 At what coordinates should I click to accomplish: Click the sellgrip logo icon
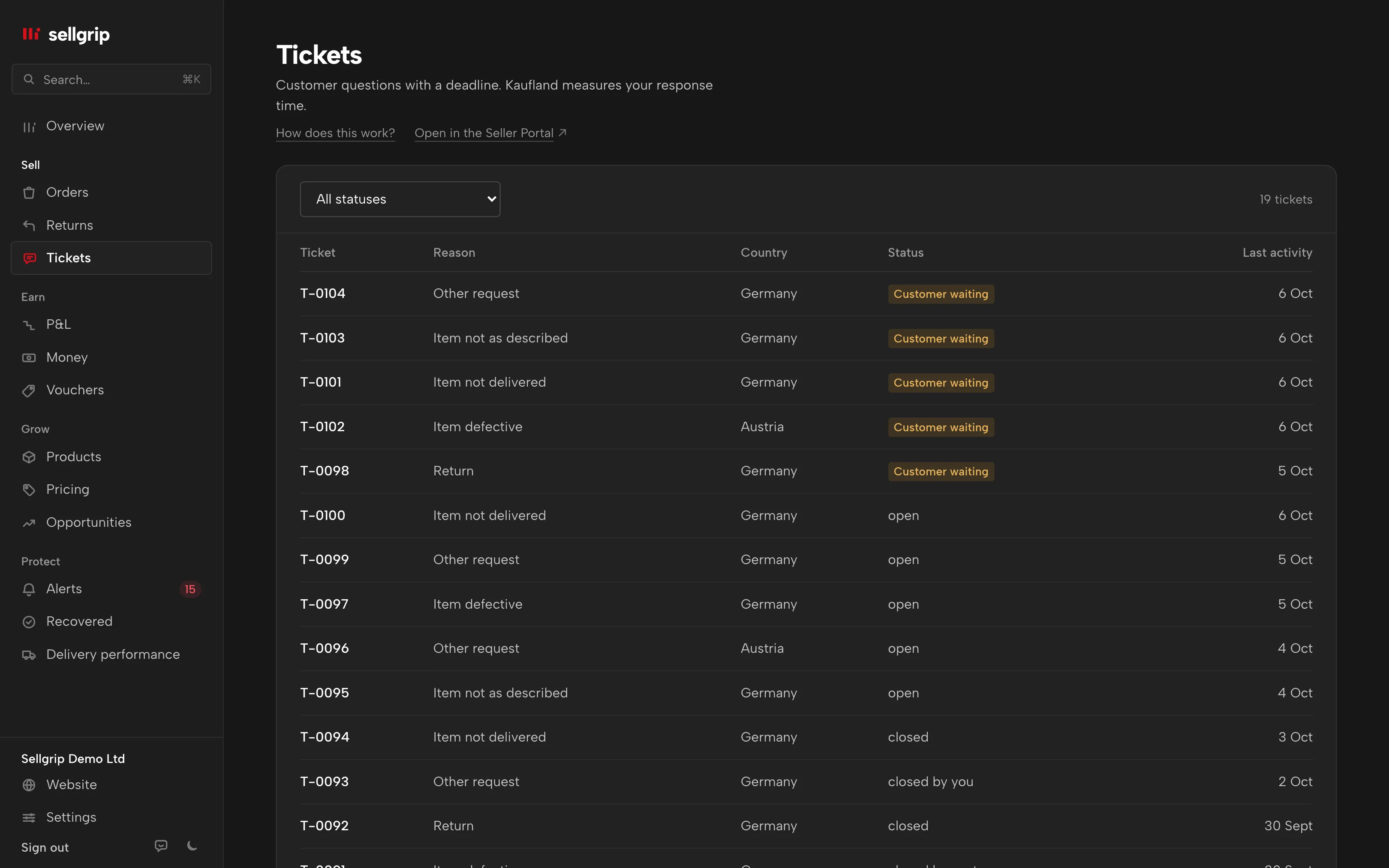point(31,34)
